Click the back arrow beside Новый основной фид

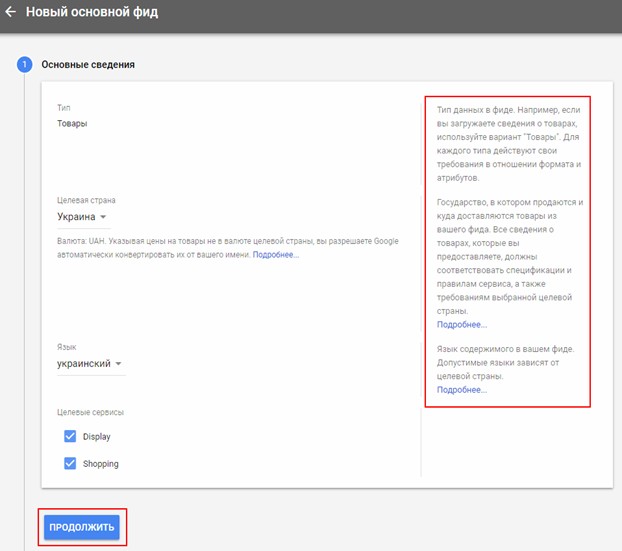click(x=11, y=13)
